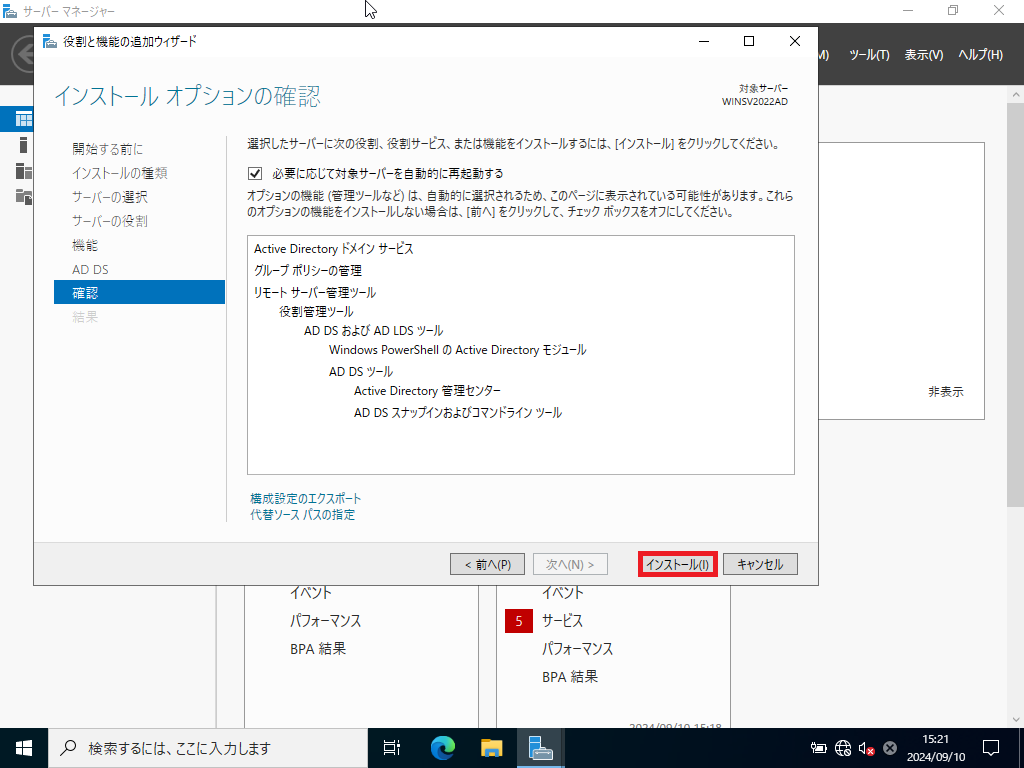Click サービス in the right tile
Image resolution: width=1024 pixels, height=768 pixels.
562,621
